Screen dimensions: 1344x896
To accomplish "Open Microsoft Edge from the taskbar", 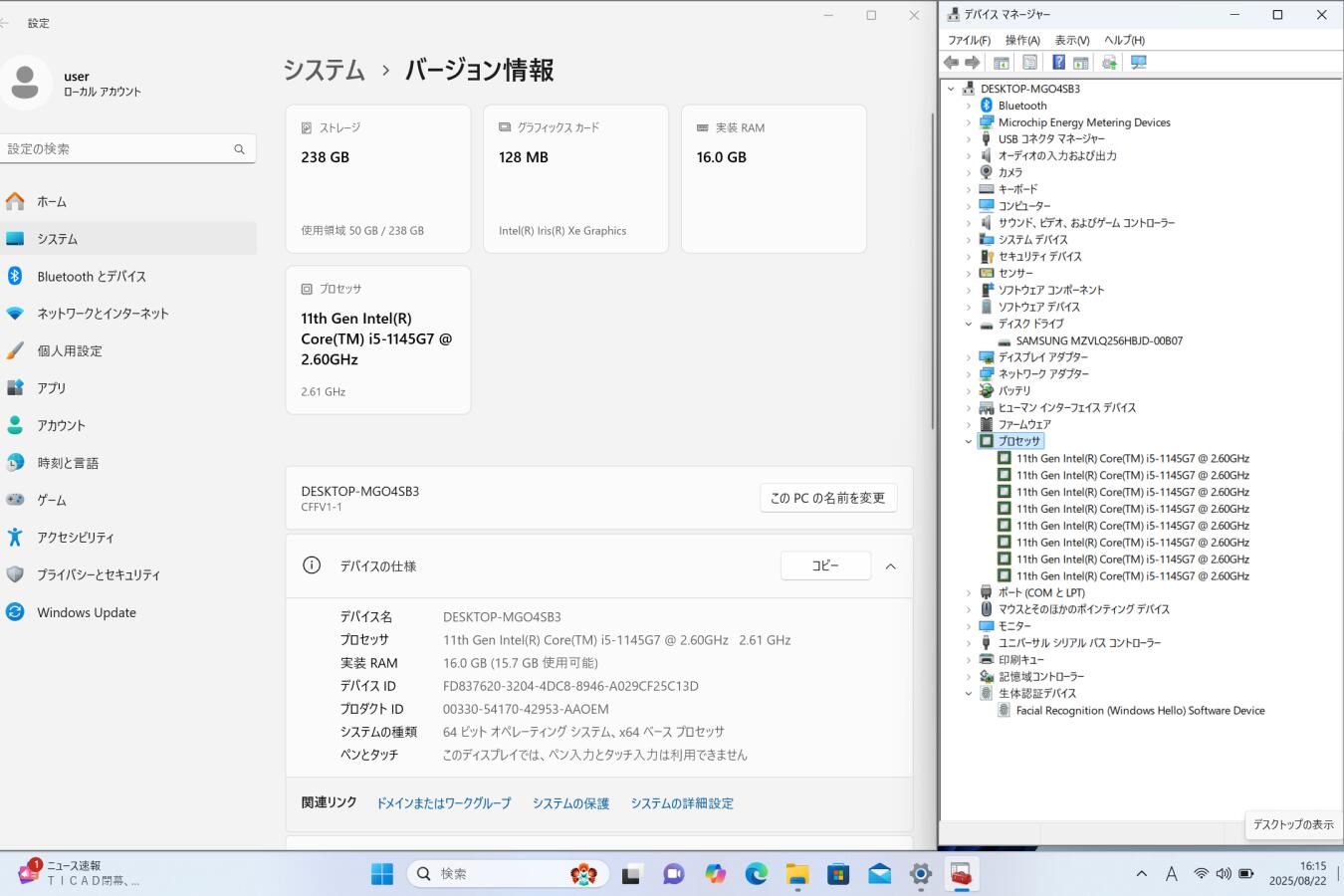I will [x=757, y=874].
